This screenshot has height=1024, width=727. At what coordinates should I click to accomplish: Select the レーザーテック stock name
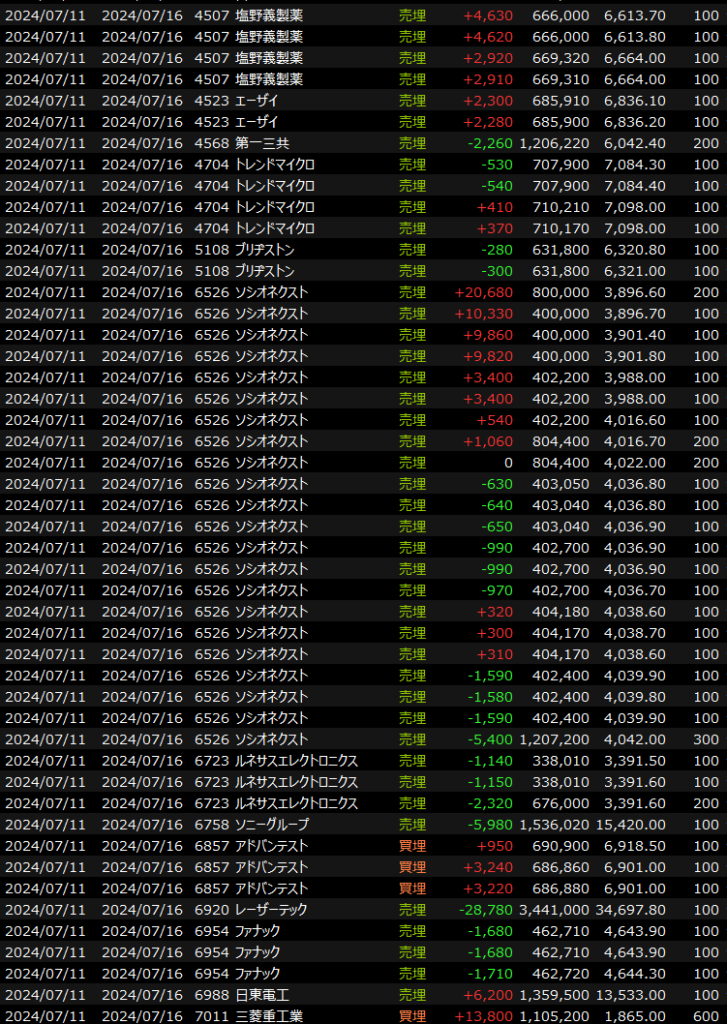[271, 909]
